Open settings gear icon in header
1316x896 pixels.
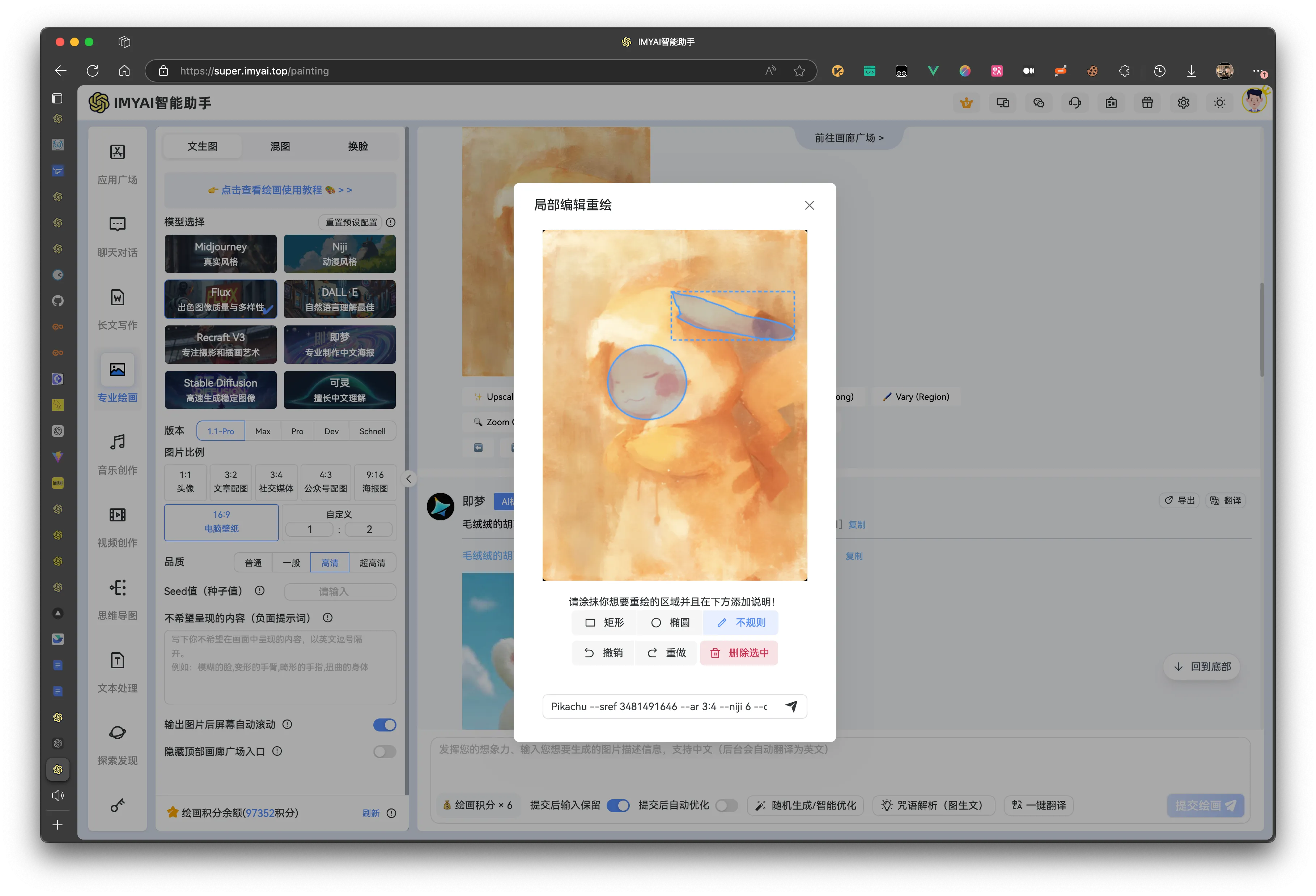pyautogui.click(x=1184, y=103)
